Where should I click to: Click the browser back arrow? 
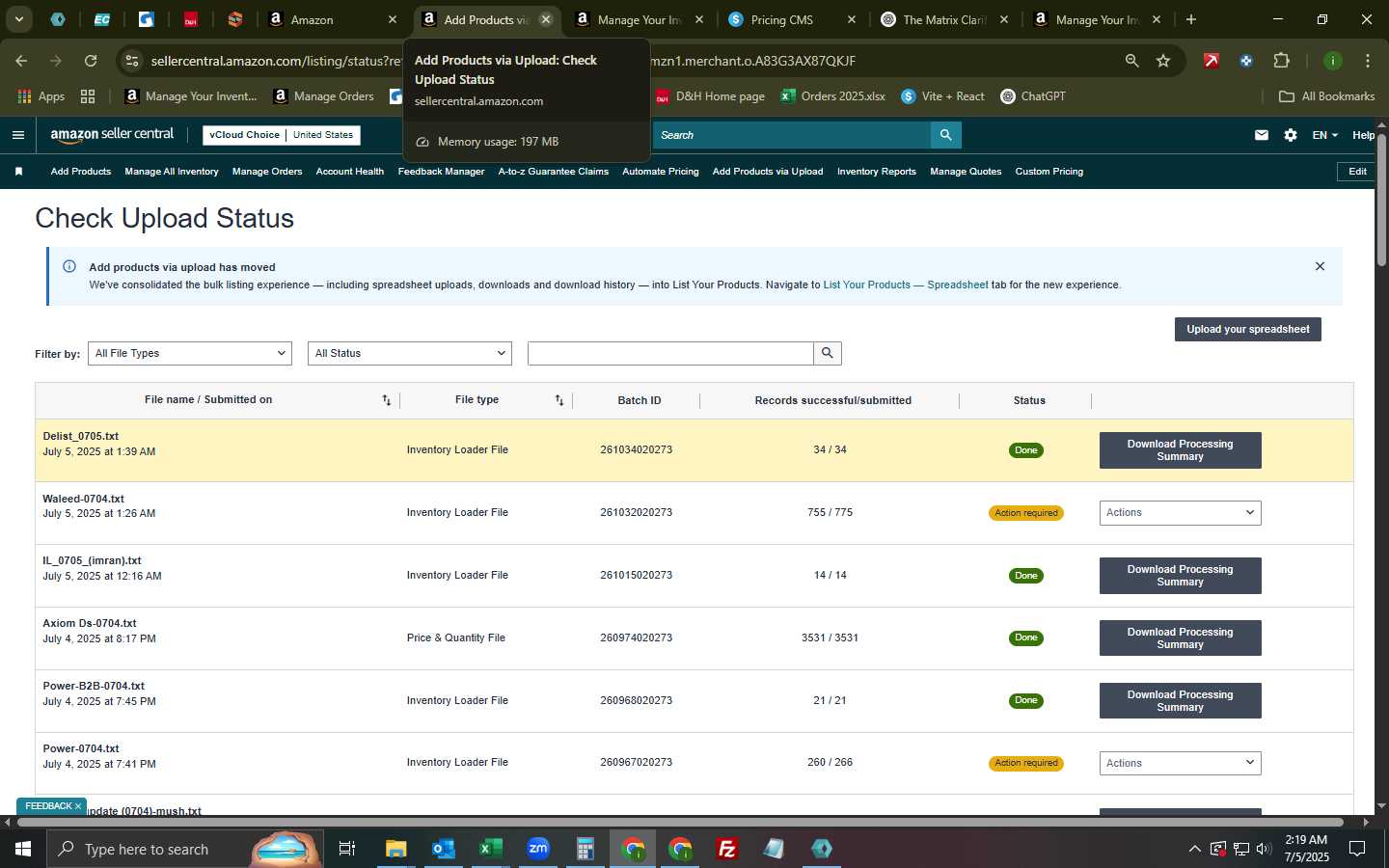coord(21,61)
